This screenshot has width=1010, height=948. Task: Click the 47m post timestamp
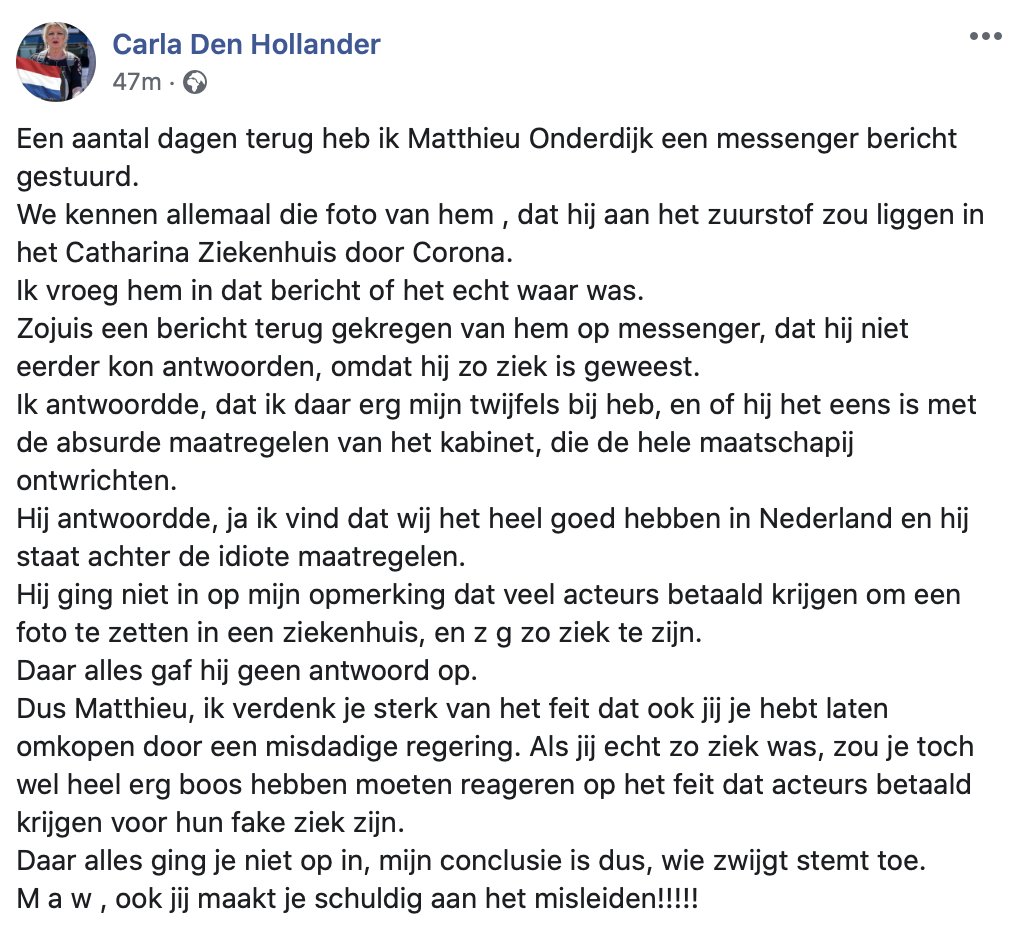[137, 82]
